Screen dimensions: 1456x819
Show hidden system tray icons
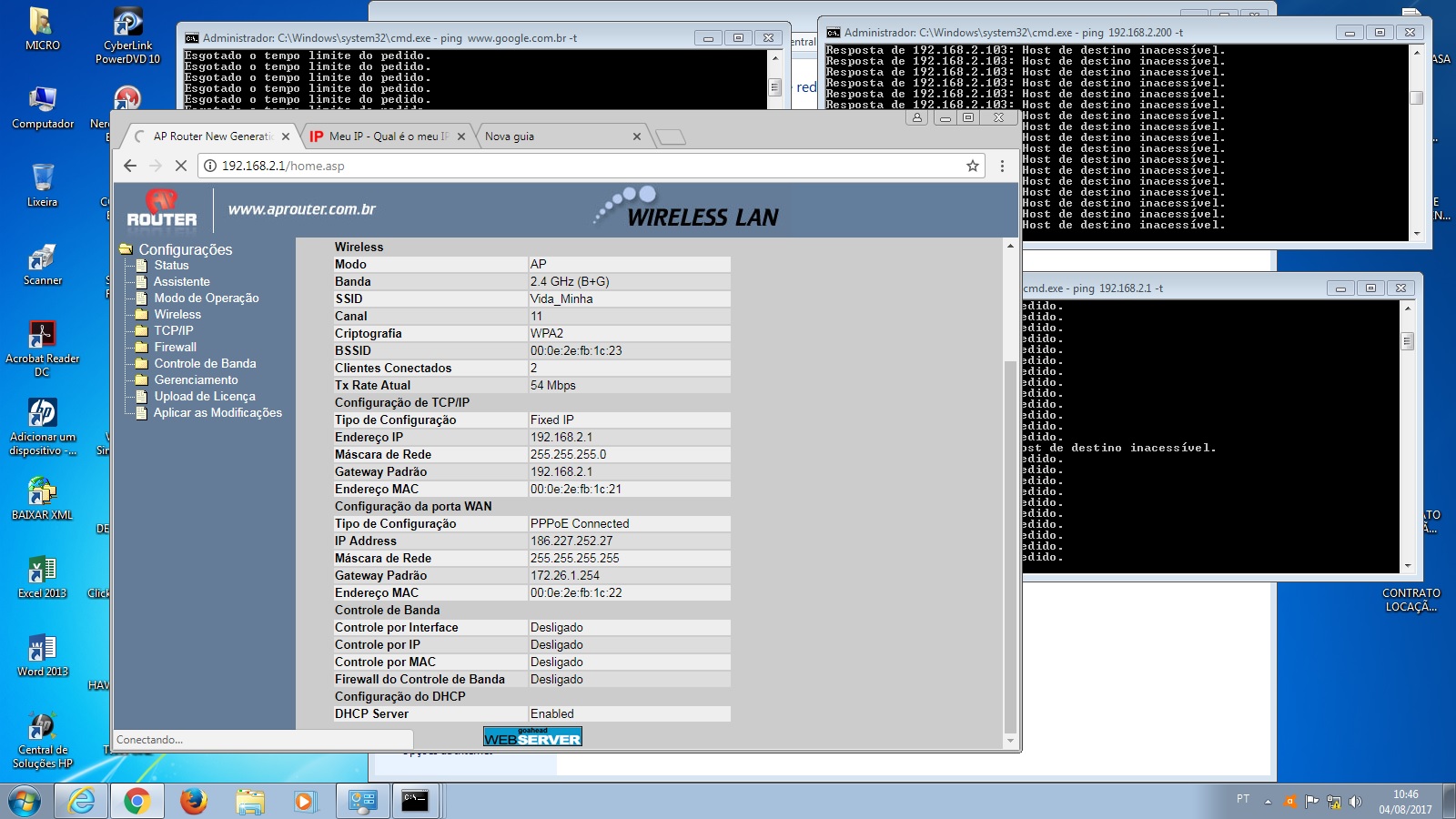[1268, 802]
